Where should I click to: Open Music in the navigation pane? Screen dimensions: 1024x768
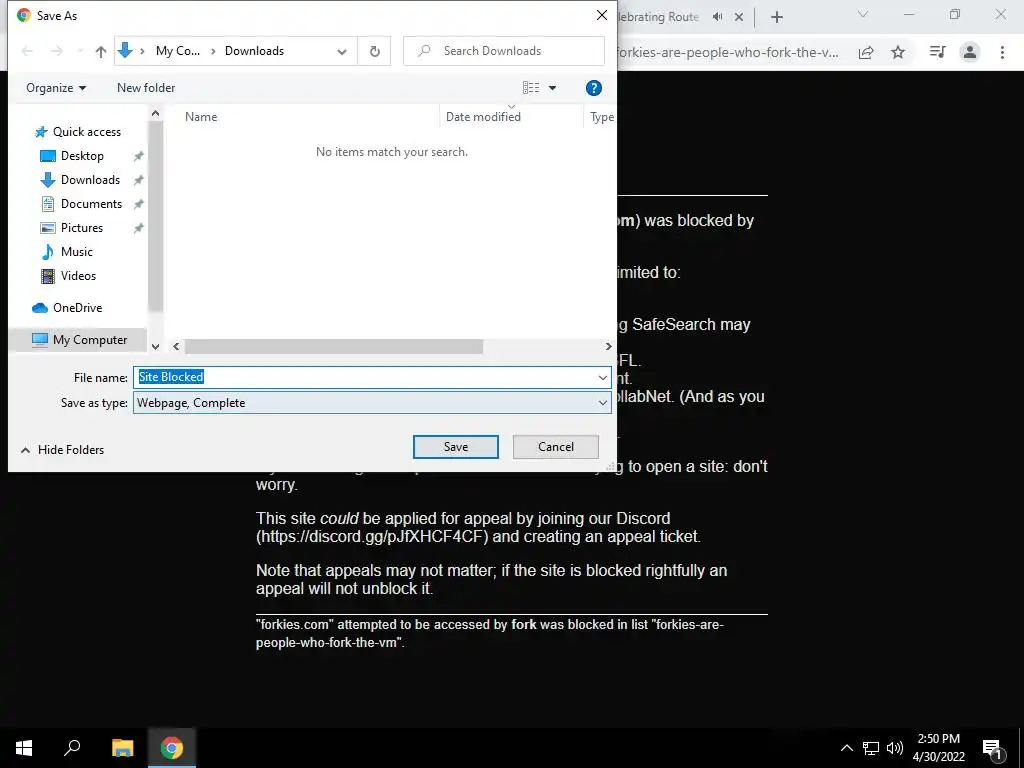pyautogui.click(x=76, y=251)
